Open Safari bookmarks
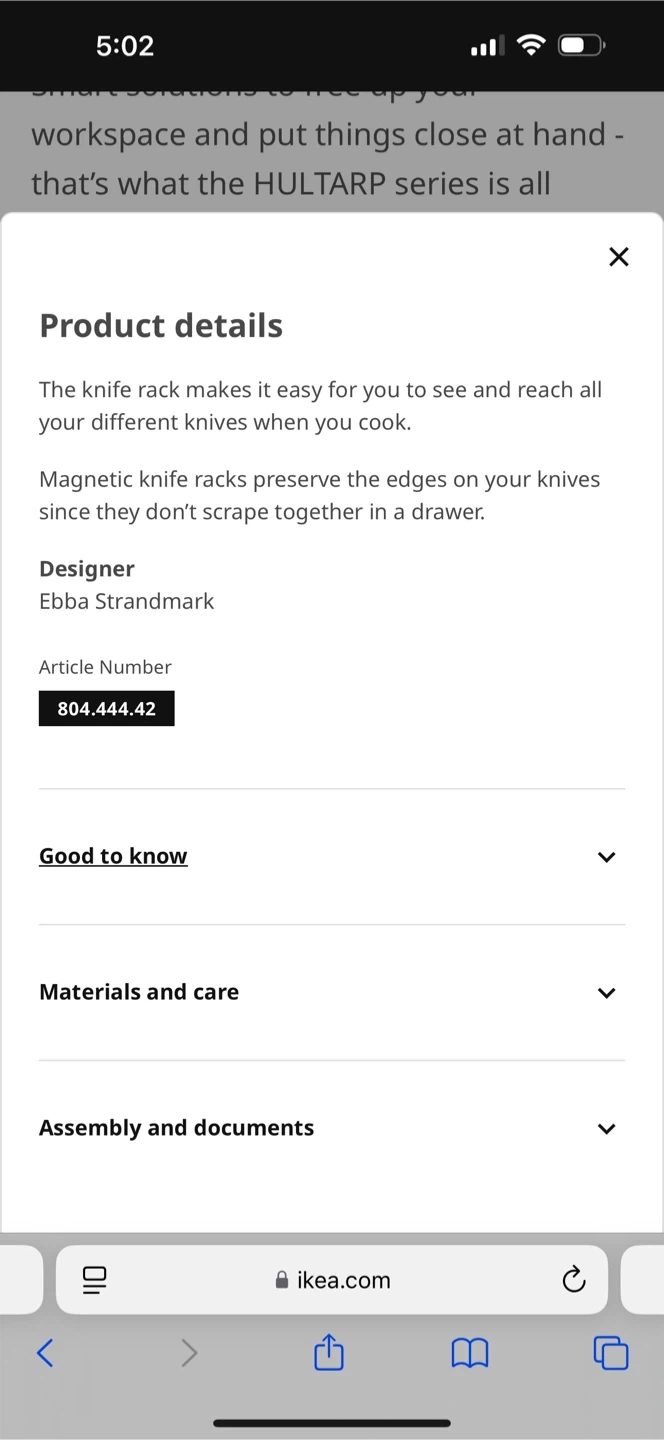 pos(470,1353)
